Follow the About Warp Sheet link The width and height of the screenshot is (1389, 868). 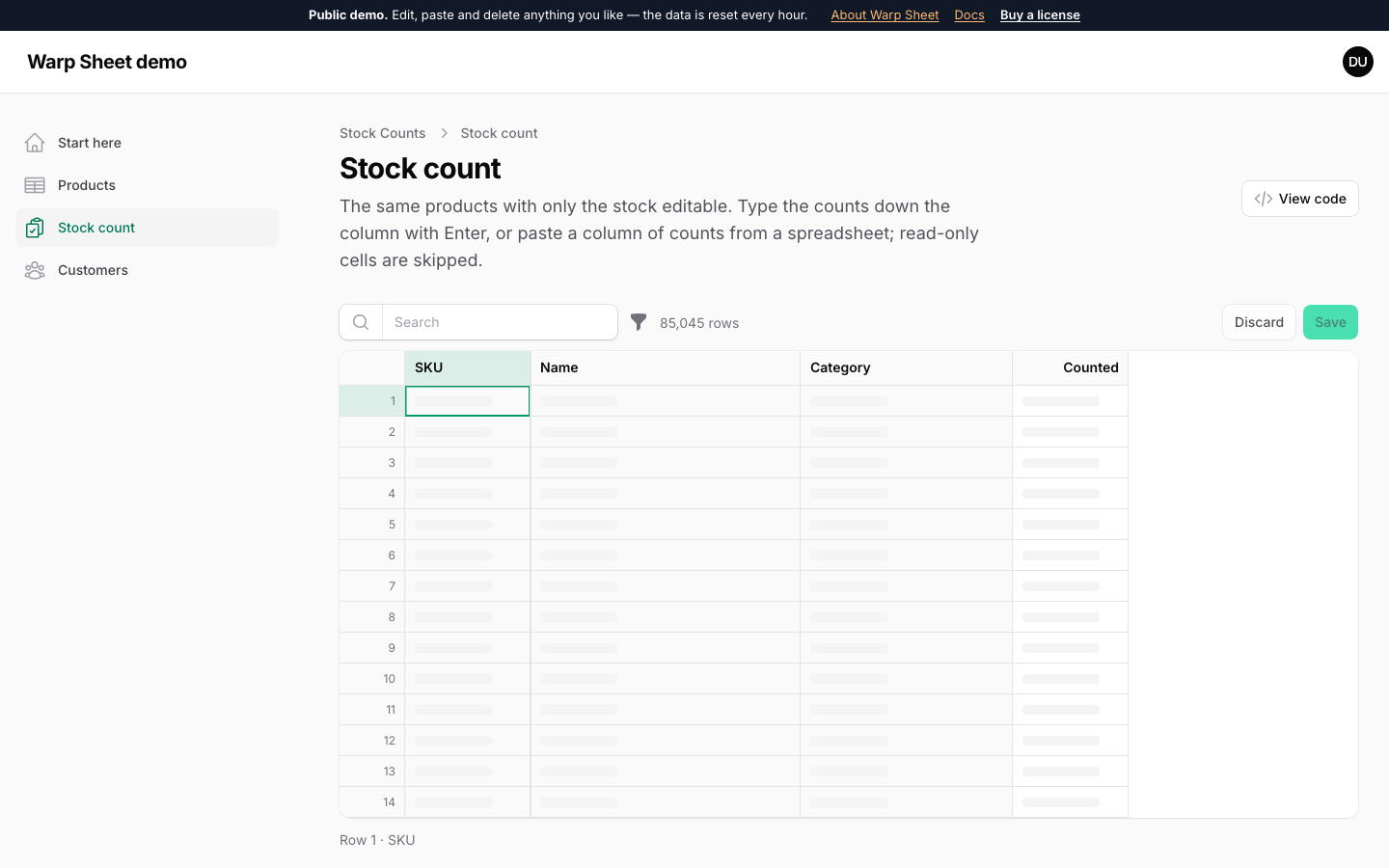(885, 14)
